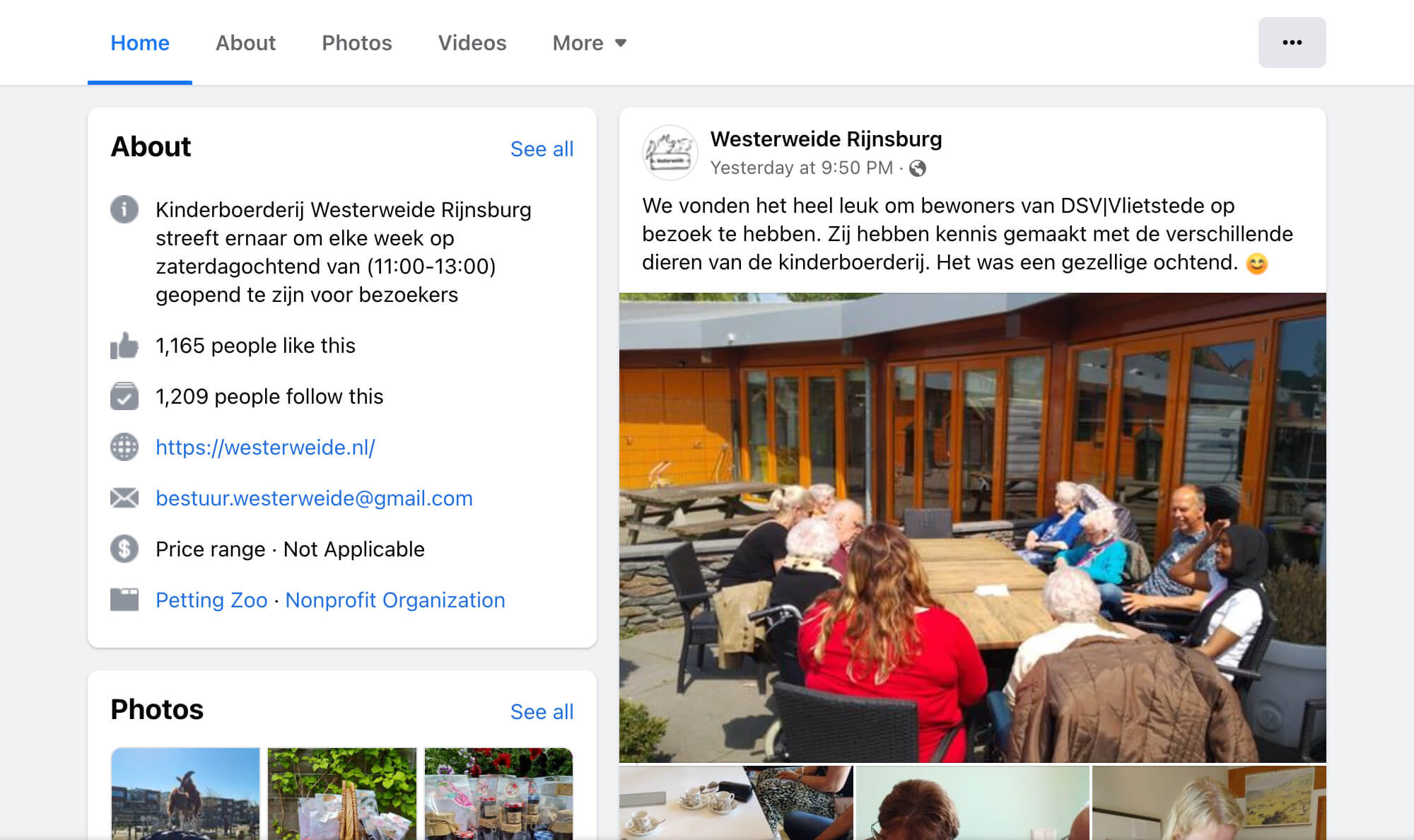Expand the More tab dropdown
The image size is (1414, 840).
590,43
